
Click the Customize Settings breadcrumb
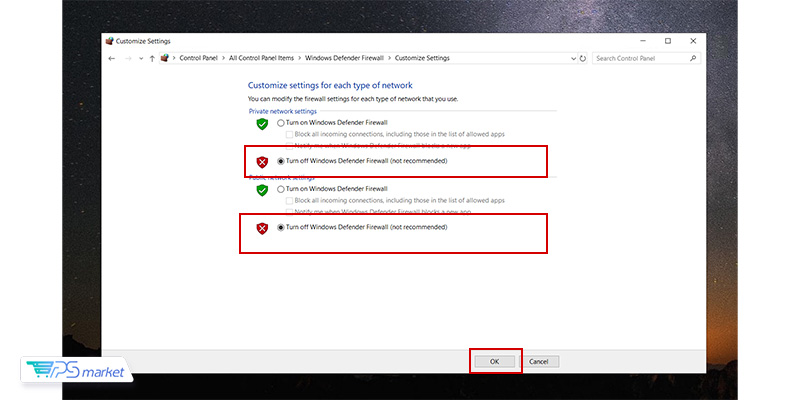422,58
